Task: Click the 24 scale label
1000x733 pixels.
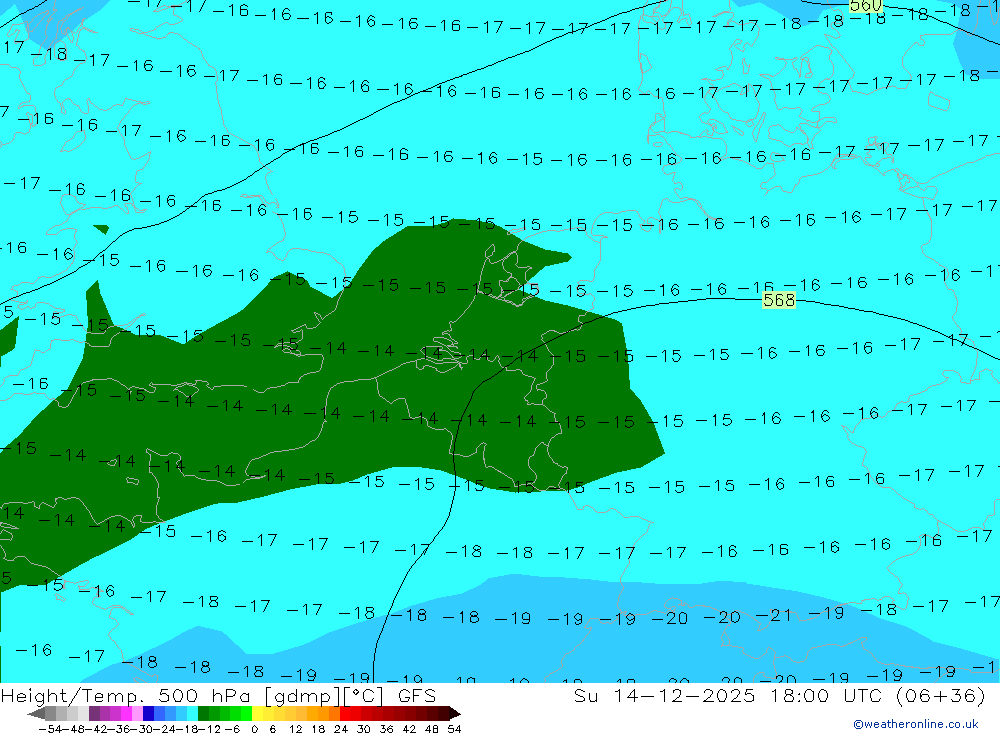Action: pyautogui.click(x=341, y=729)
